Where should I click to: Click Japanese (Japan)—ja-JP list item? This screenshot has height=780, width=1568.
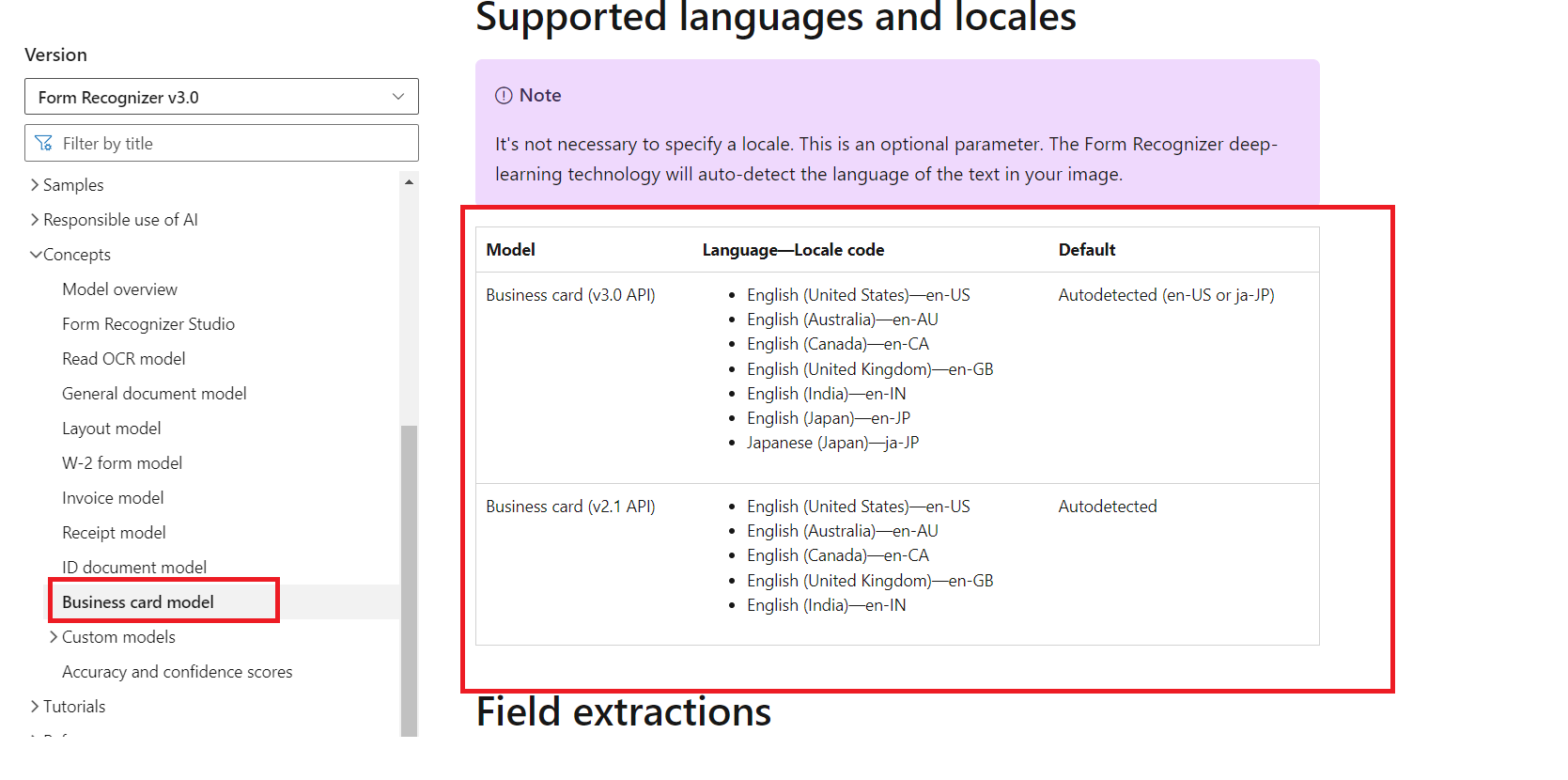[x=832, y=443]
